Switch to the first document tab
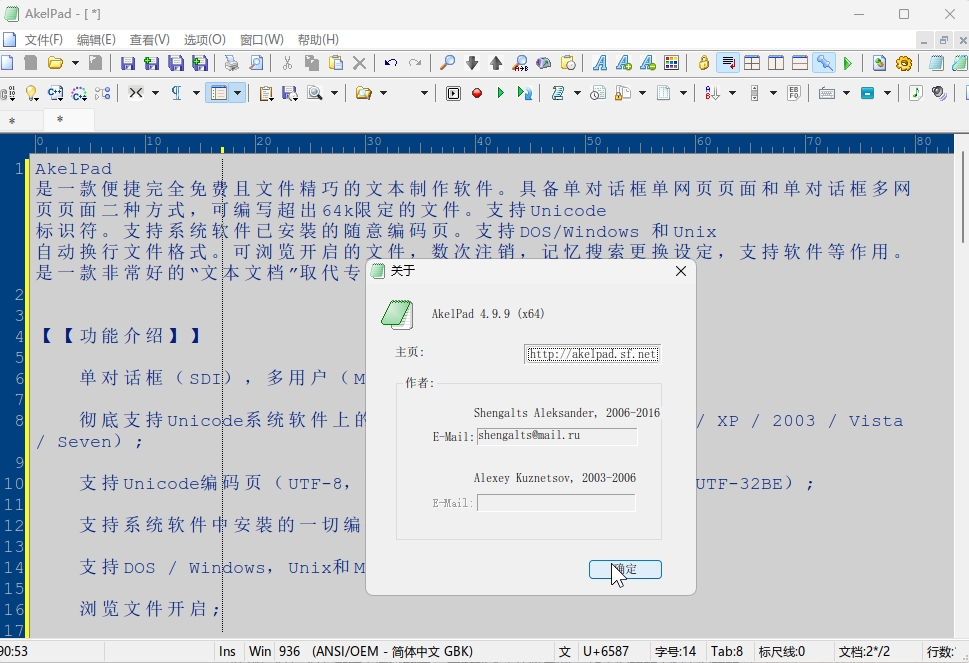This screenshot has width=969, height=663. pos(22,121)
